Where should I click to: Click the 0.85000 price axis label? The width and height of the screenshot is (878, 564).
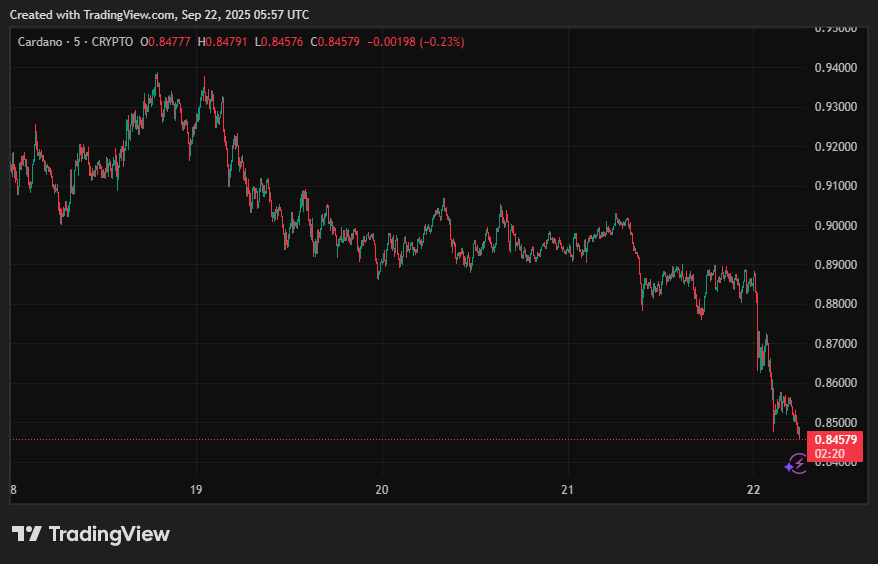[835, 423]
